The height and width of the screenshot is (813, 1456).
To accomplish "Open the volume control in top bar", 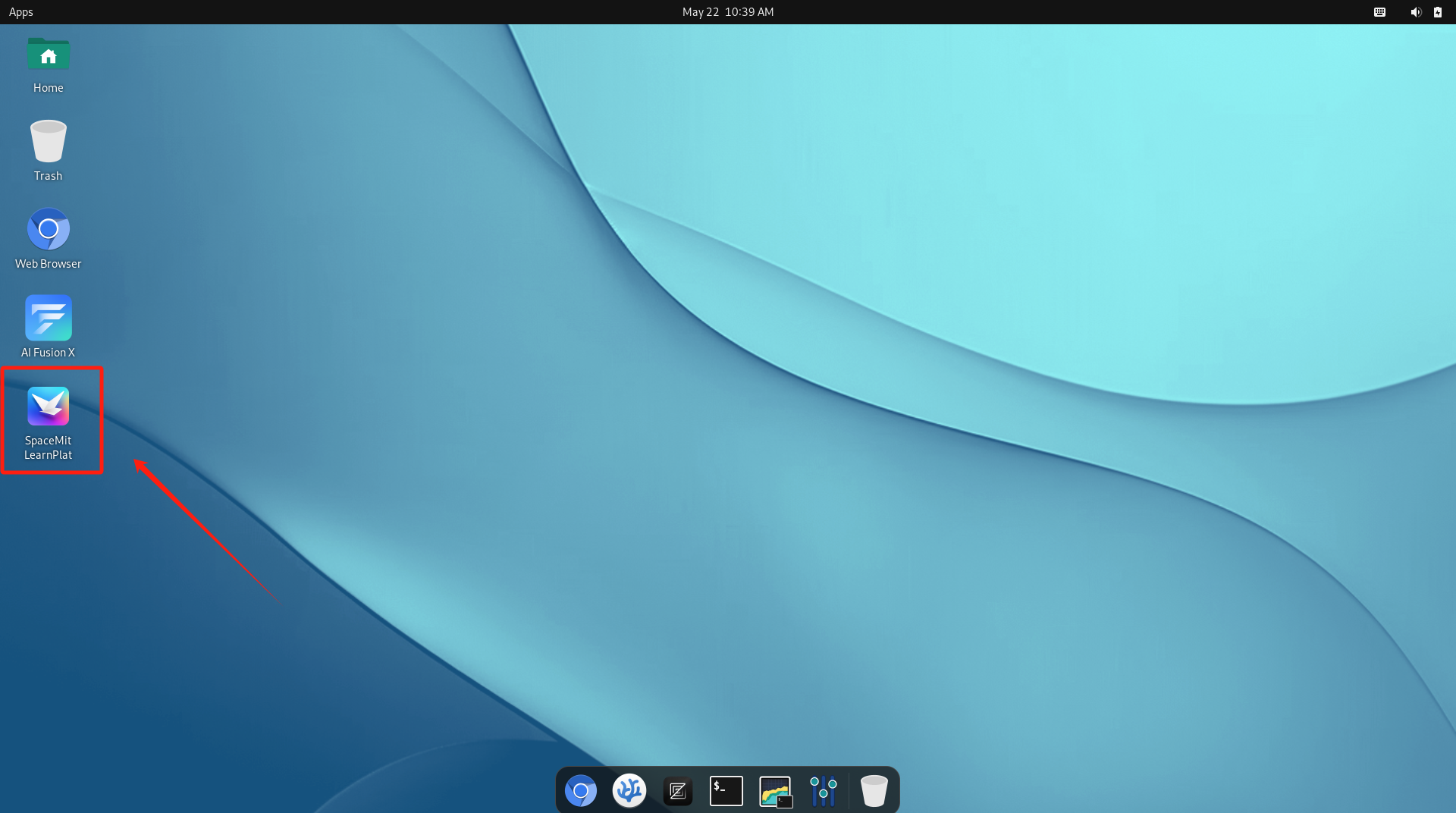I will tap(1416, 12).
